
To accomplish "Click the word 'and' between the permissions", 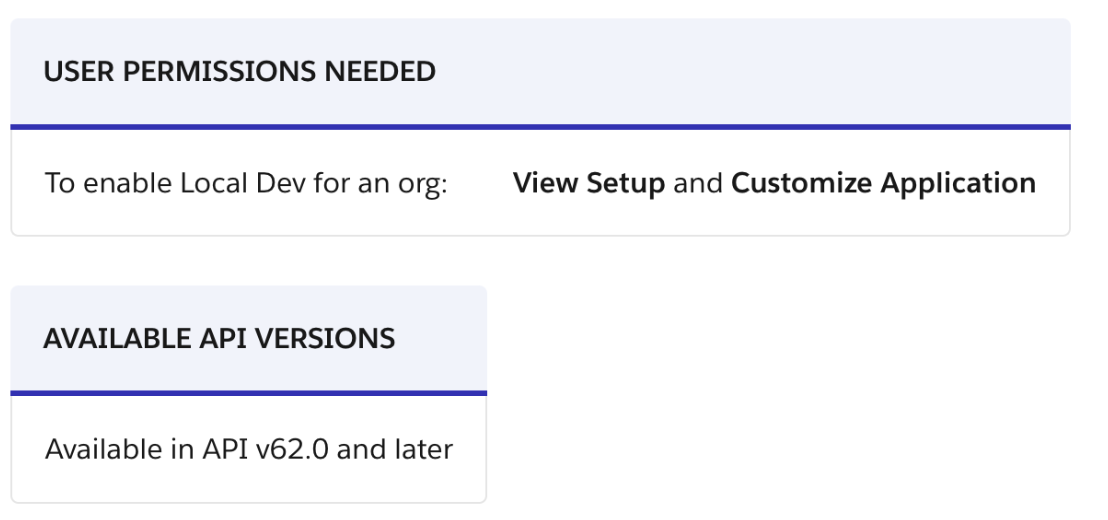I will (697, 183).
